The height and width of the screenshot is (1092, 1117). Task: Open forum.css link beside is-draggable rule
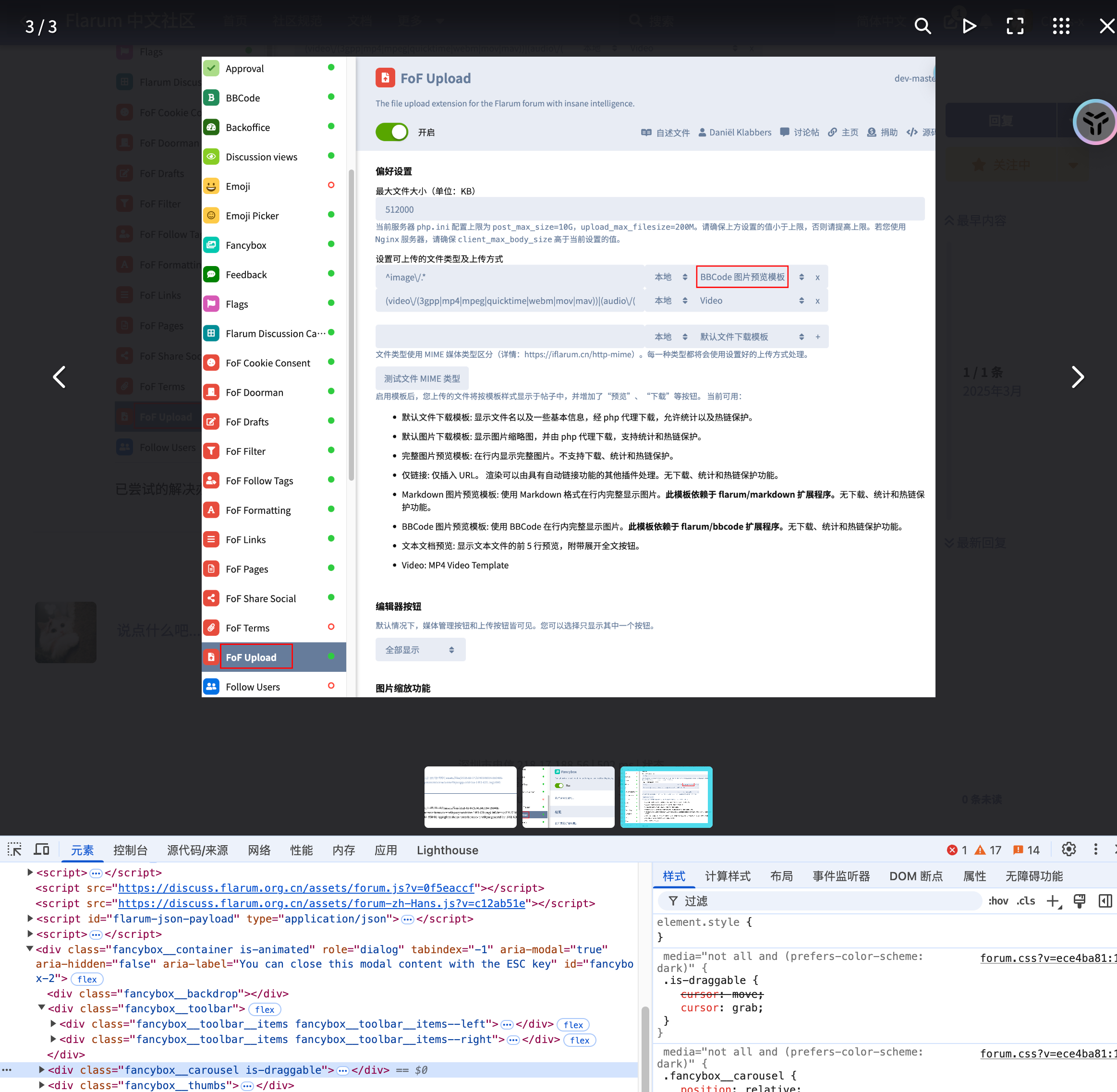click(1048, 958)
